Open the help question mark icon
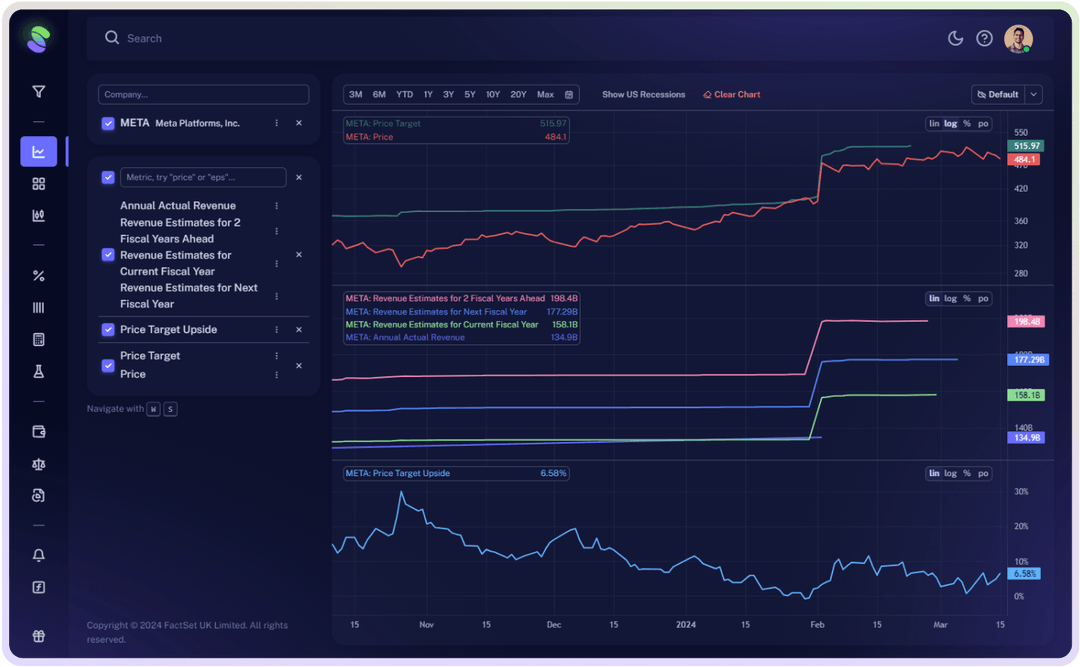The height and width of the screenshot is (667, 1080). click(983, 37)
